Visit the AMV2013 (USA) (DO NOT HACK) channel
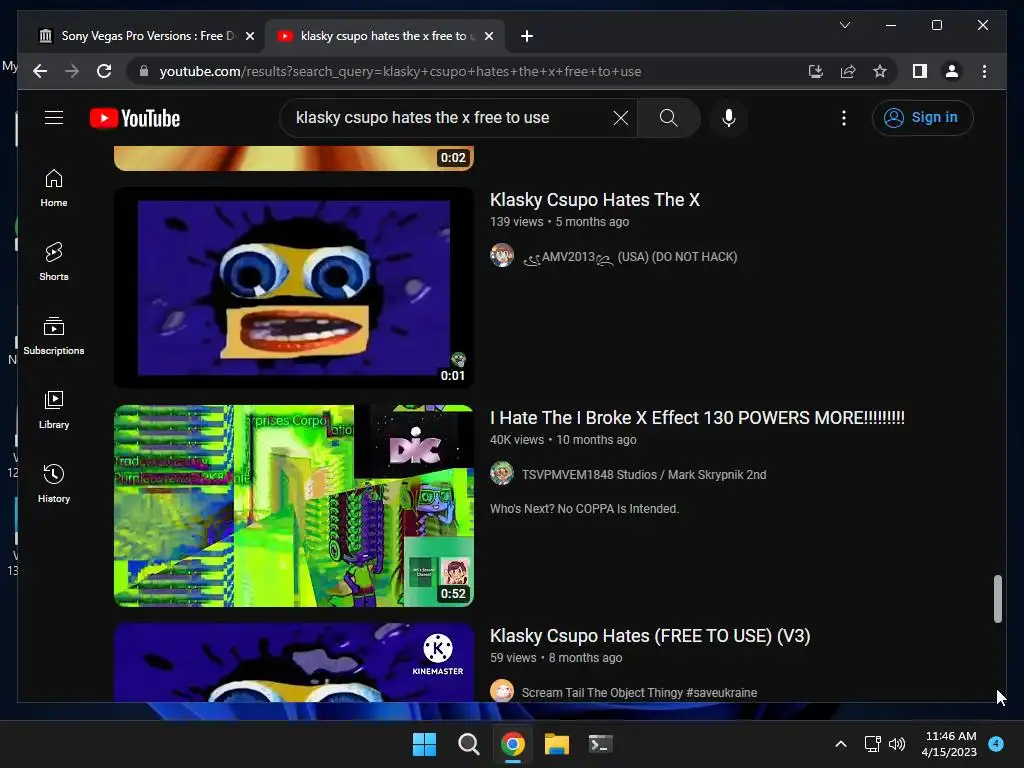Viewport: 1024px width, 768px height. (630, 257)
